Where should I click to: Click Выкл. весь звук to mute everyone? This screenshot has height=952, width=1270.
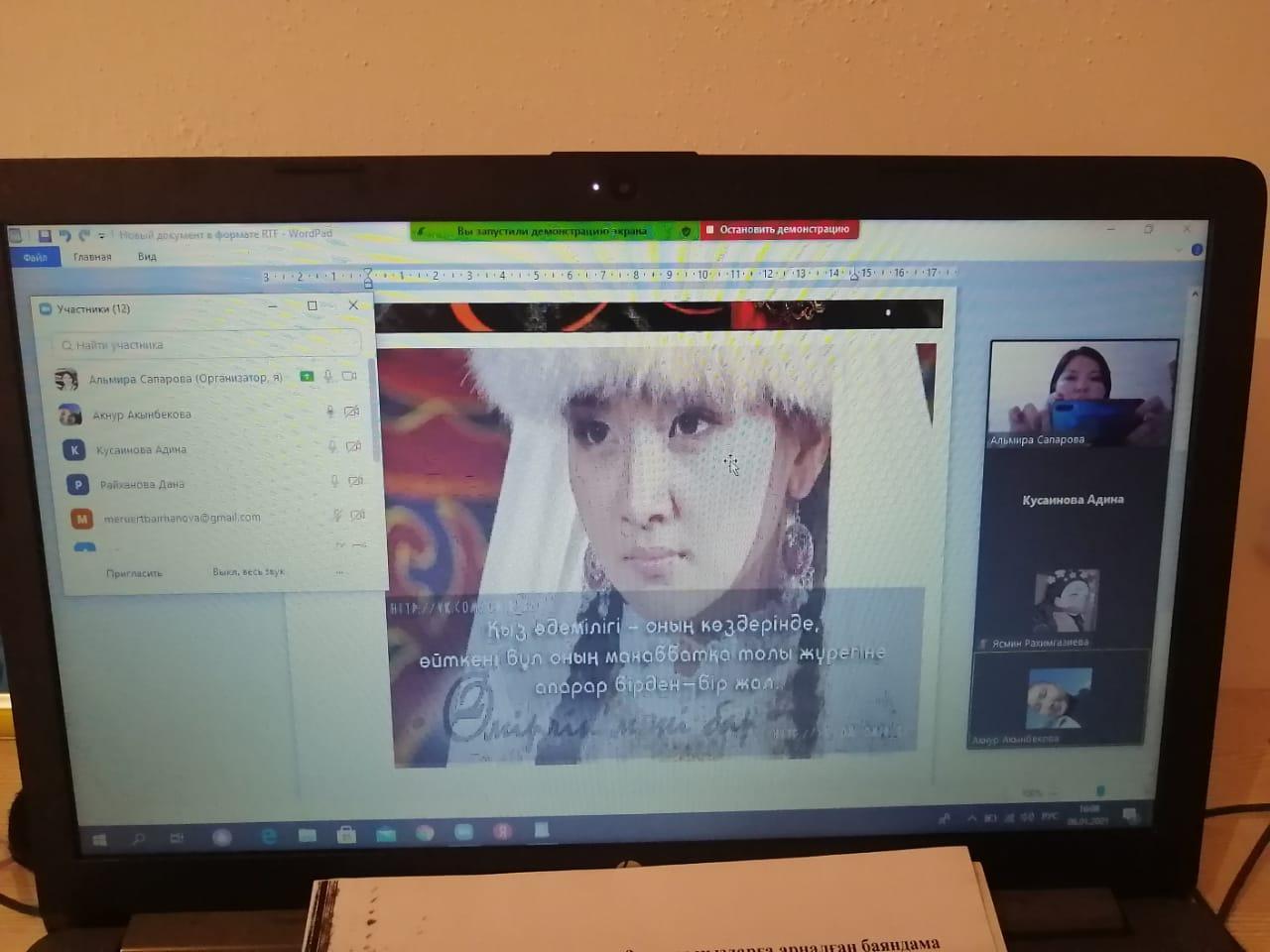[248, 572]
